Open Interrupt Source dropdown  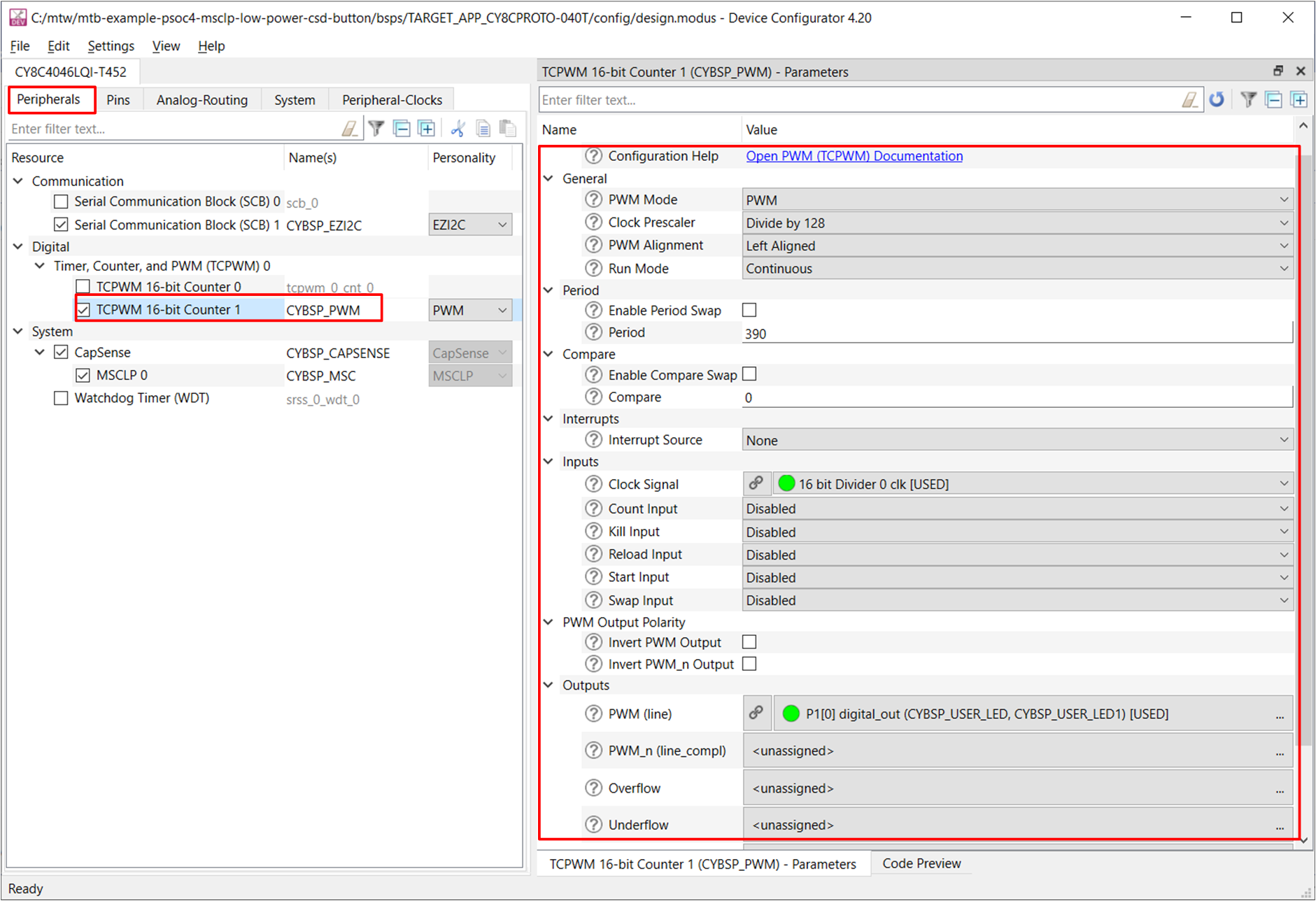tap(1017, 441)
